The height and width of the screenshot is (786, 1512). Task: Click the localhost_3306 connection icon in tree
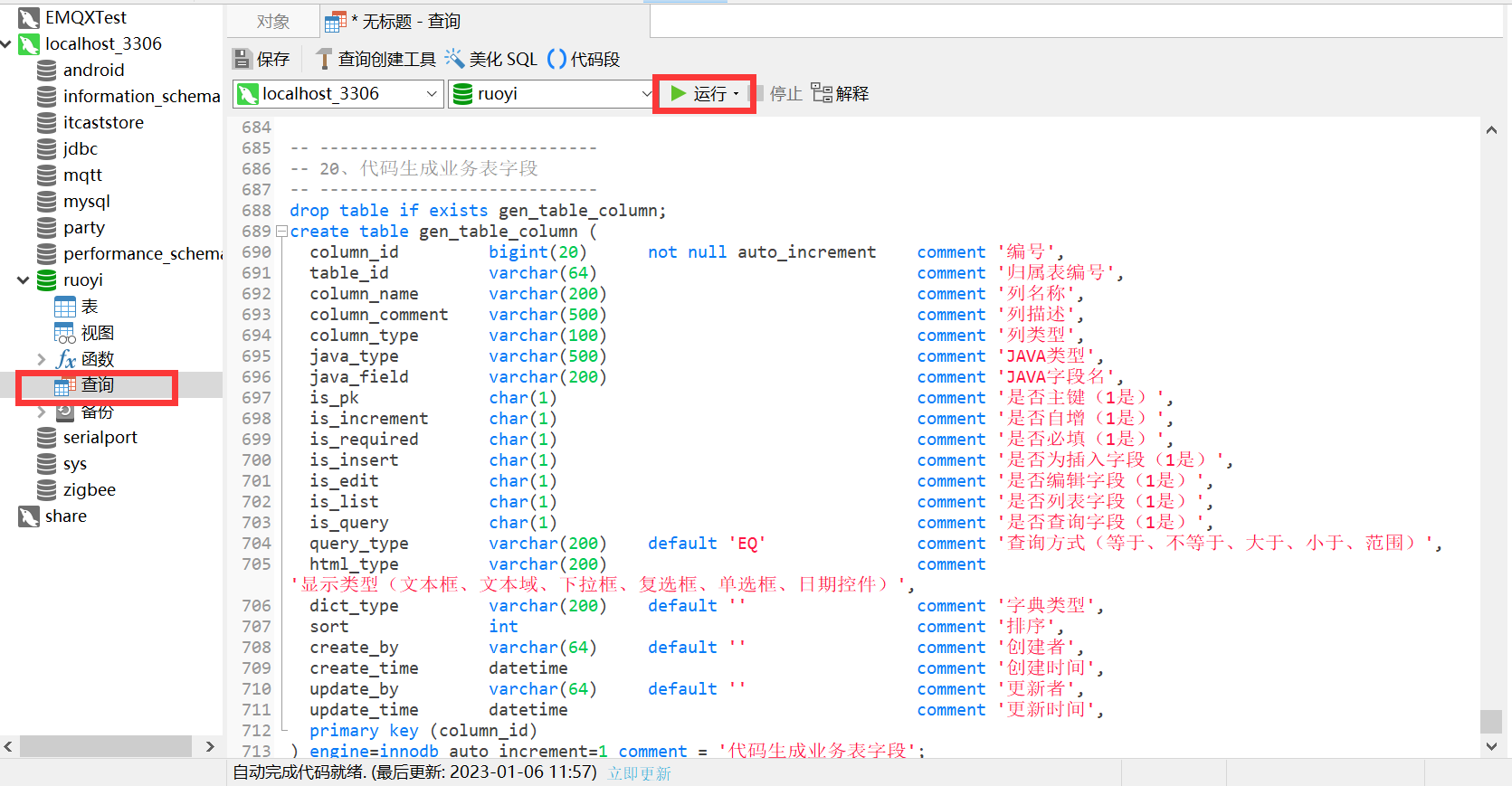coord(29,43)
